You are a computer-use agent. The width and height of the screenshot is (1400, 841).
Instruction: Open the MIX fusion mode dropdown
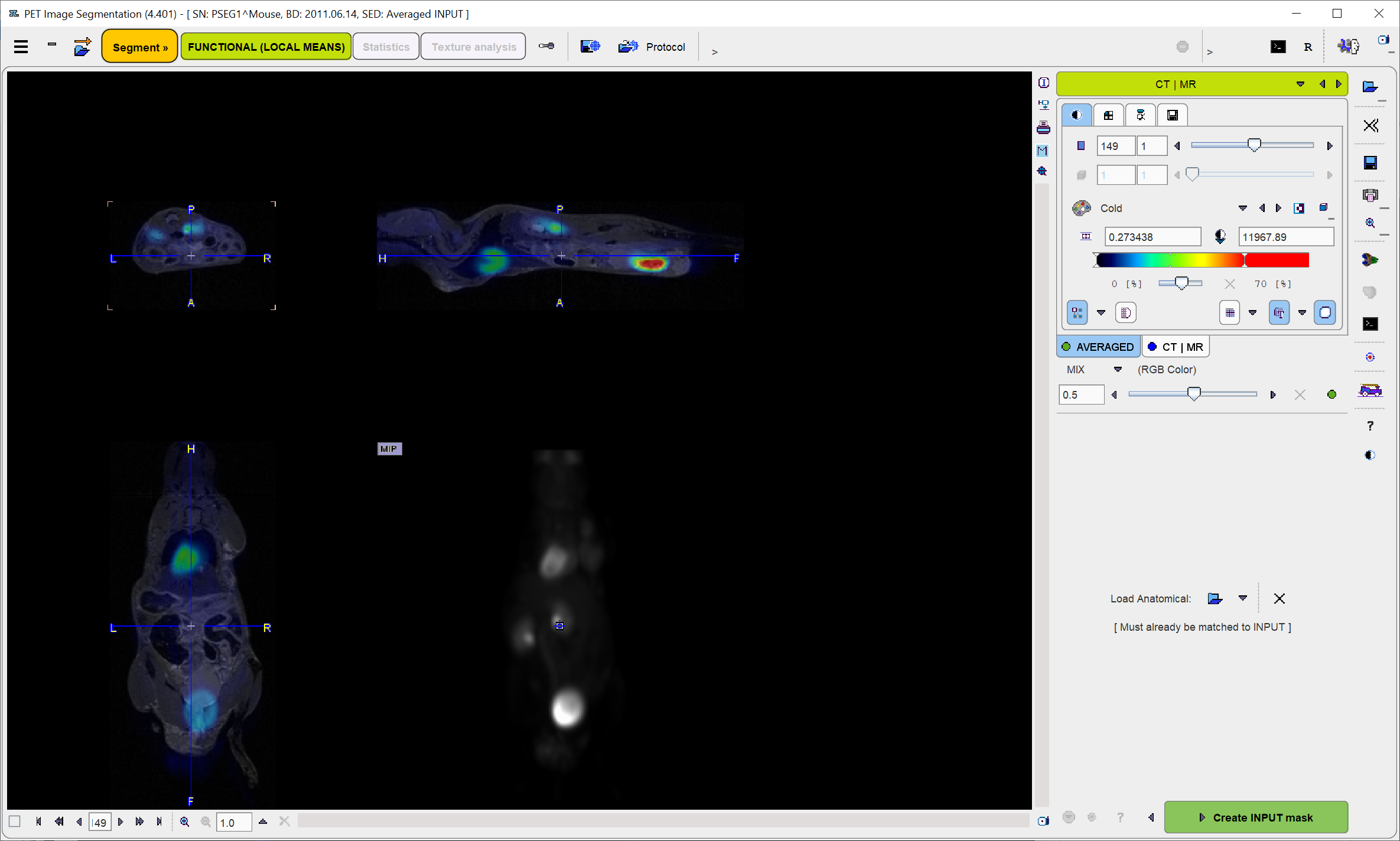pyautogui.click(x=1118, y=370)
